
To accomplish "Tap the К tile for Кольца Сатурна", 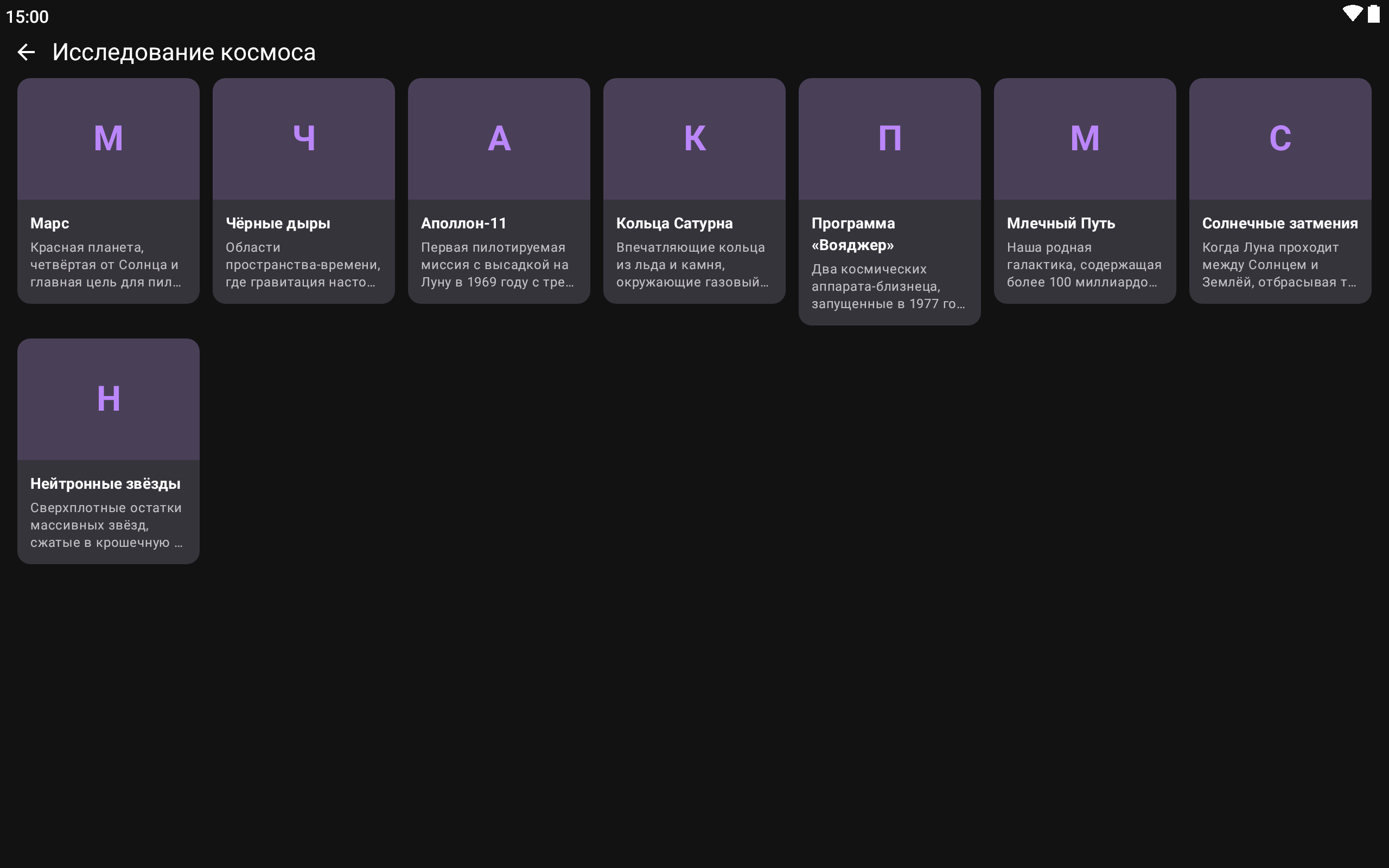I will click(x=694, y=139).
